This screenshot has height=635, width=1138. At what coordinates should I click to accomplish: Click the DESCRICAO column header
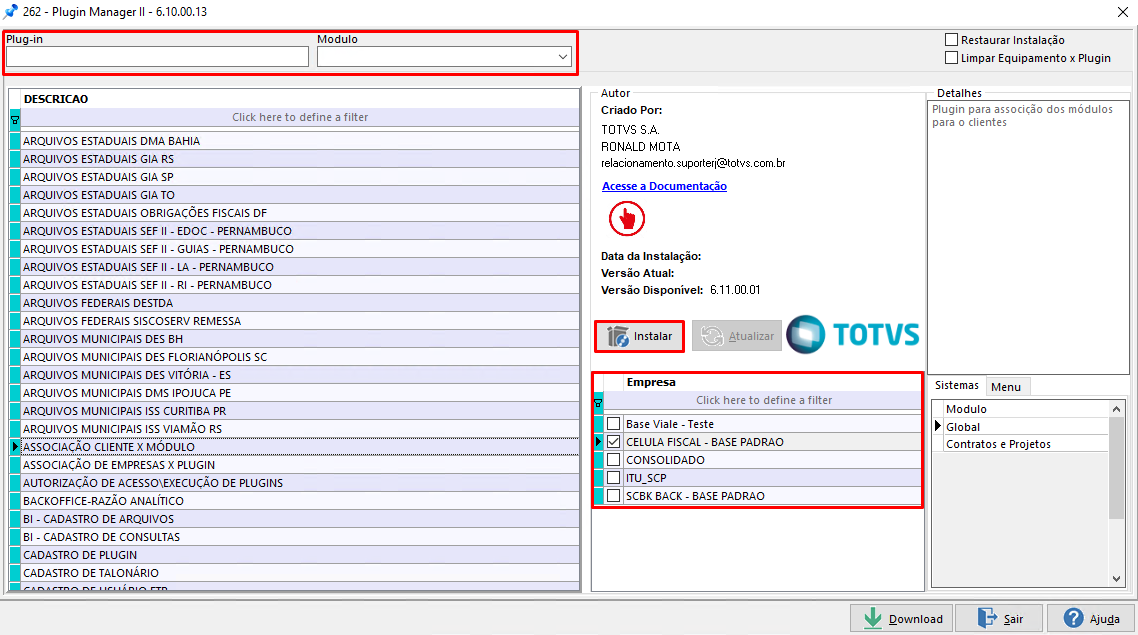click(300, 99)
